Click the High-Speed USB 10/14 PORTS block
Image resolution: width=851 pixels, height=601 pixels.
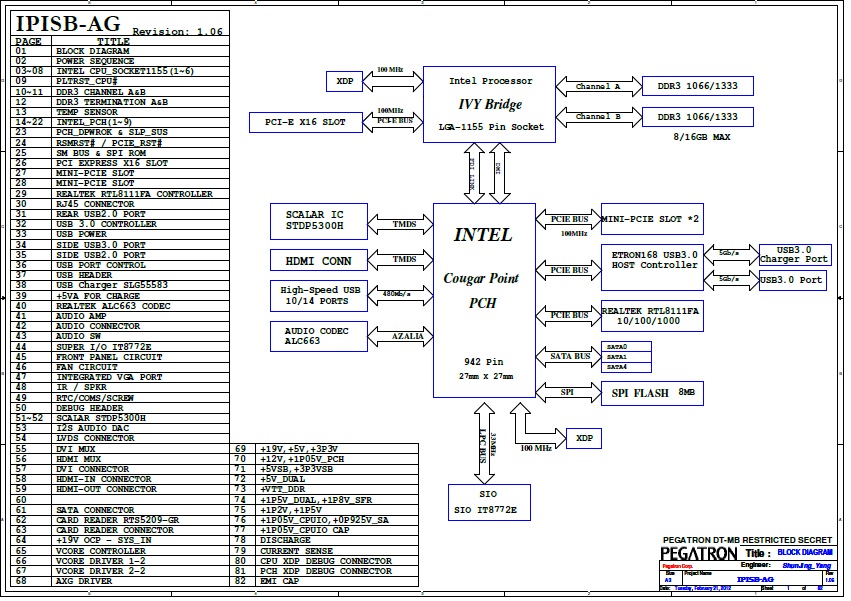coord(319,296)
